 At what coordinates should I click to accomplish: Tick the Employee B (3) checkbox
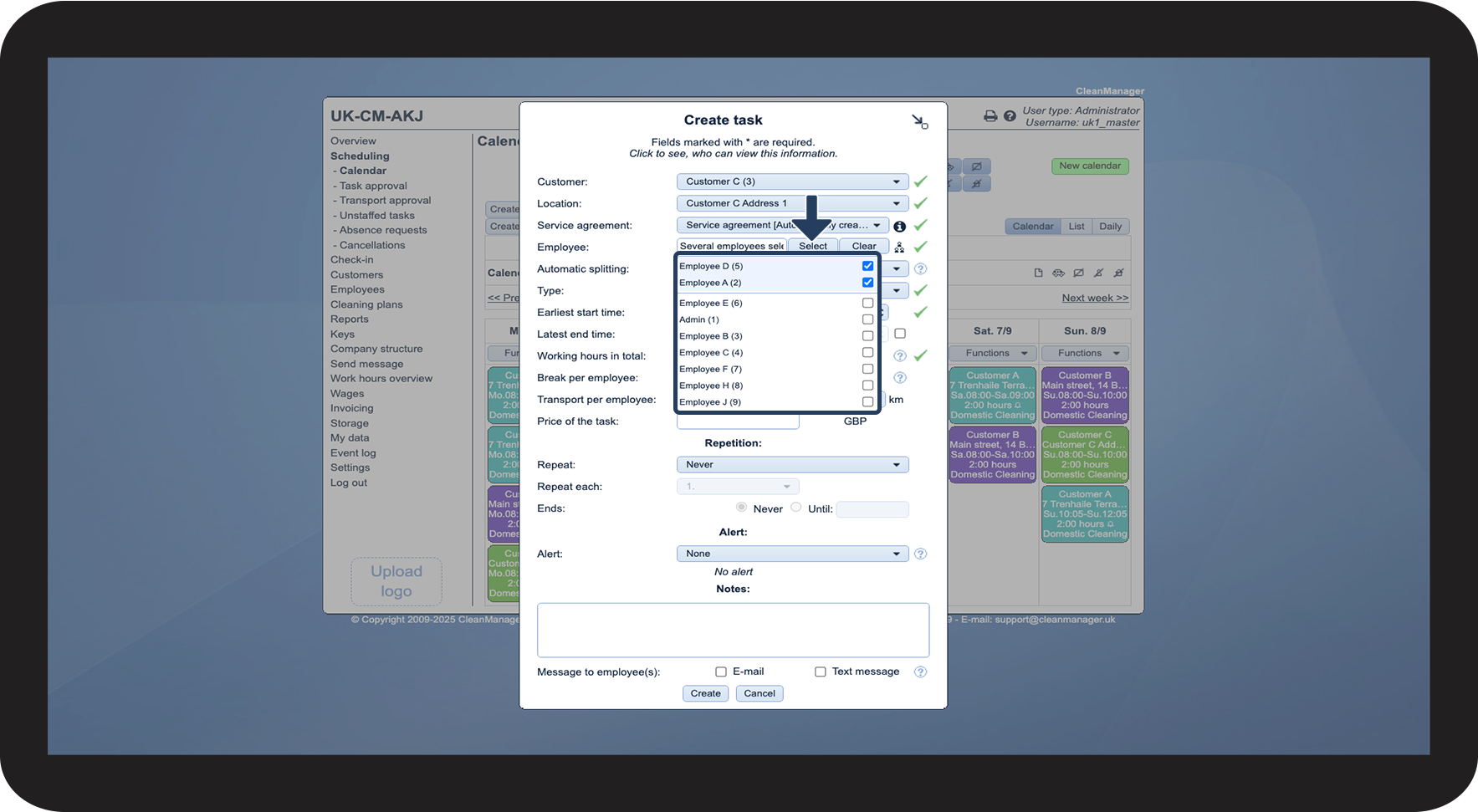[x=867, y=336]
